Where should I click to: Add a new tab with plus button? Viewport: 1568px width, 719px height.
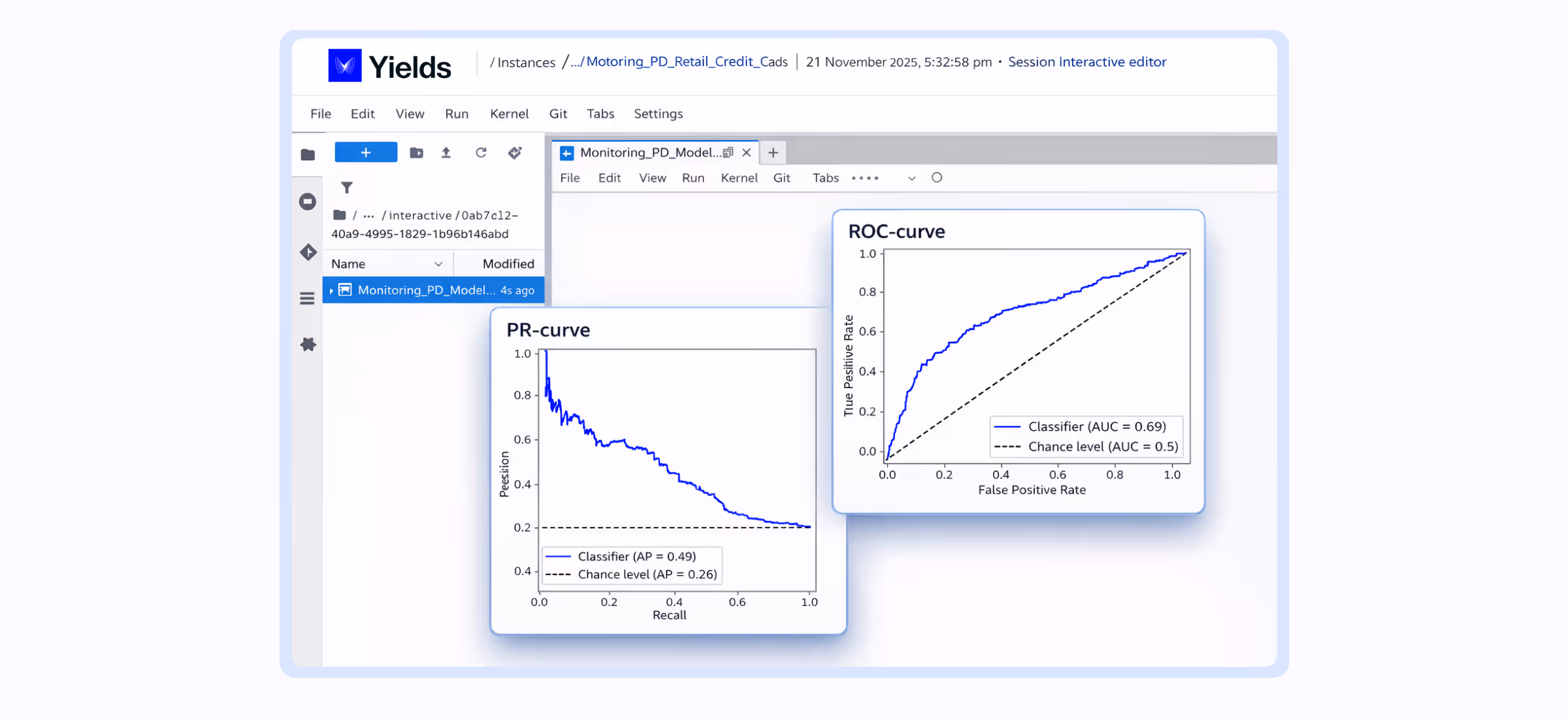coord(773,153)
